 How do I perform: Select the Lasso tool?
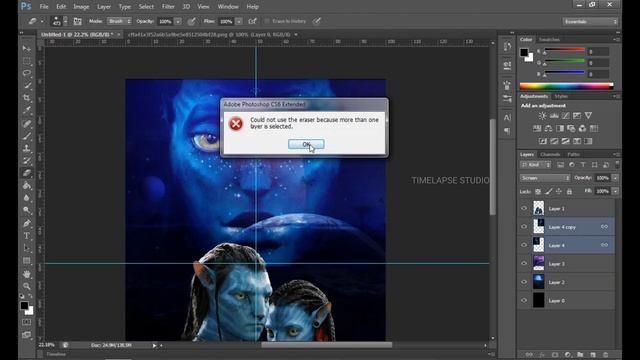27,73
